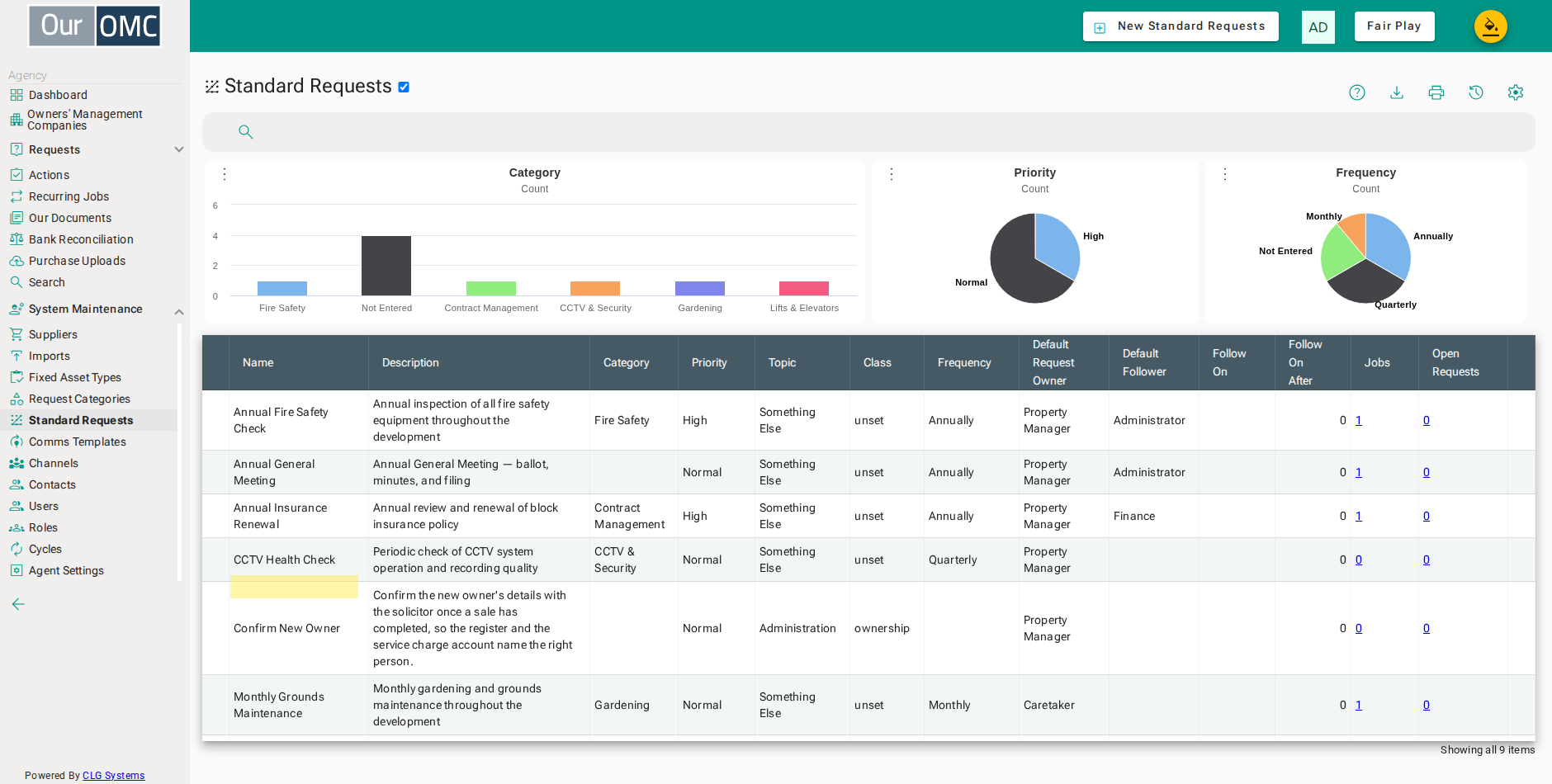Open Agent Settings in the sidebar
The image size is (1552, 784).
[66, 570]
